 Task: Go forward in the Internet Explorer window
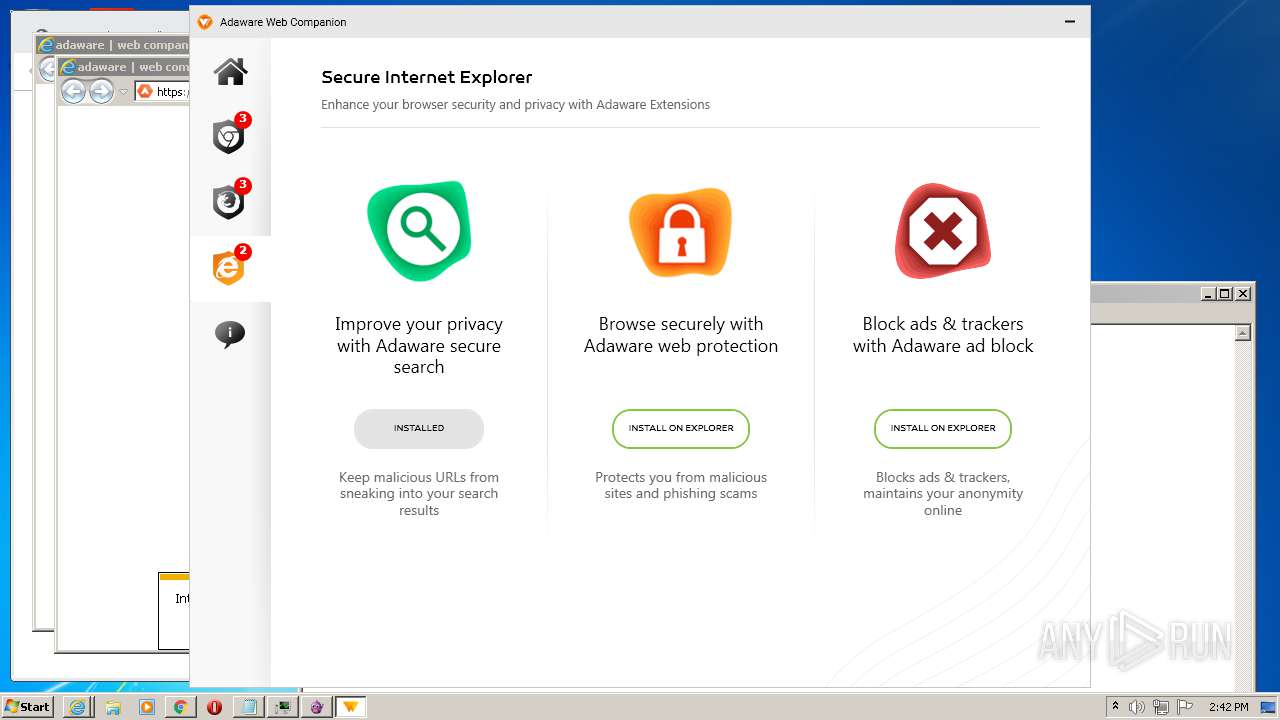click(101, 92)
